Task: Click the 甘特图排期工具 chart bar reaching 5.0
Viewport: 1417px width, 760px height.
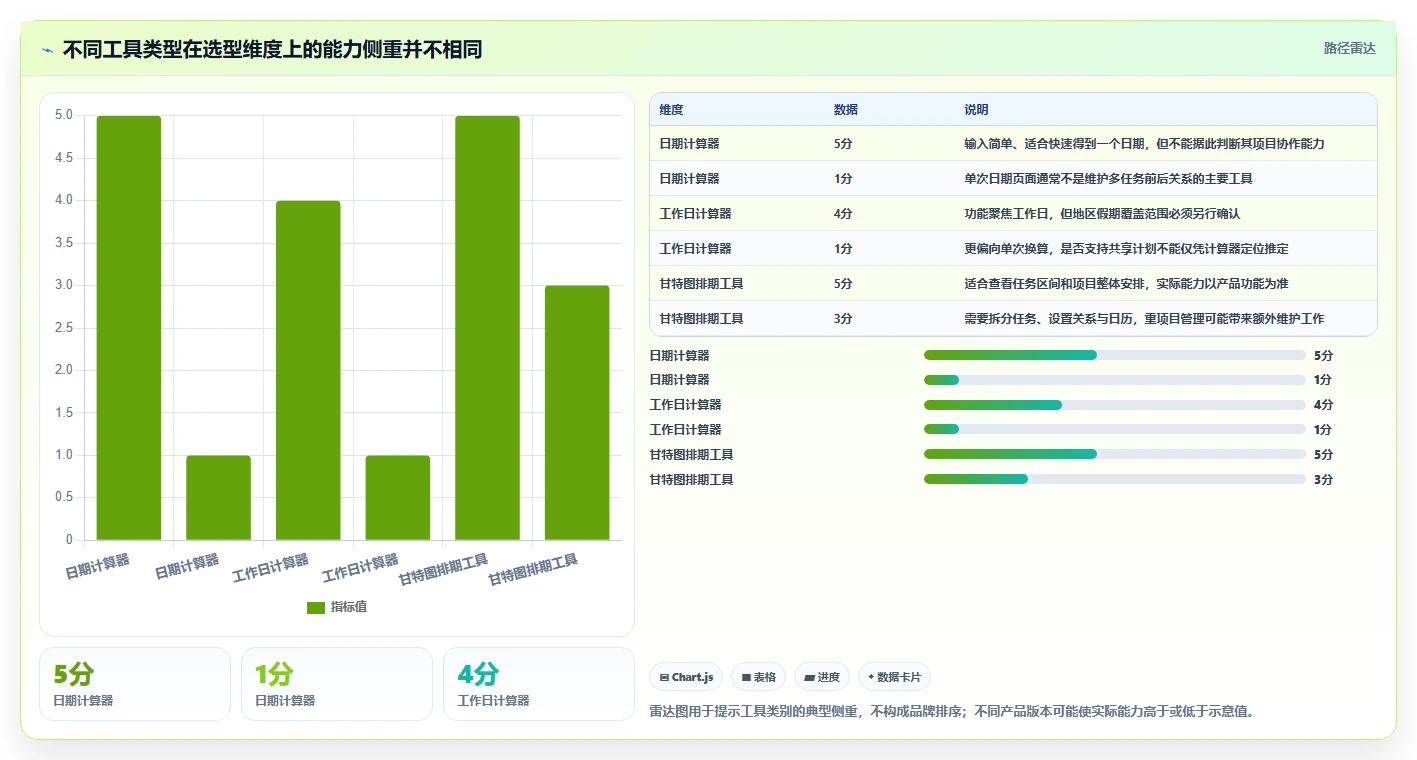Action: pos(487,328)
